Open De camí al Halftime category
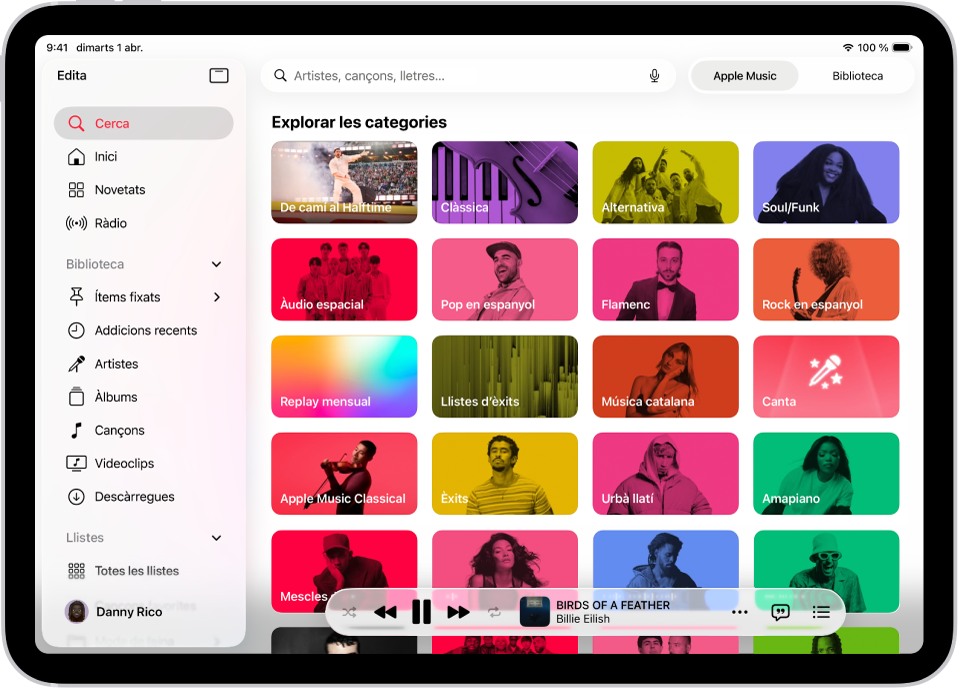Viewport: 963px width, 689px height. coord(344,182)
